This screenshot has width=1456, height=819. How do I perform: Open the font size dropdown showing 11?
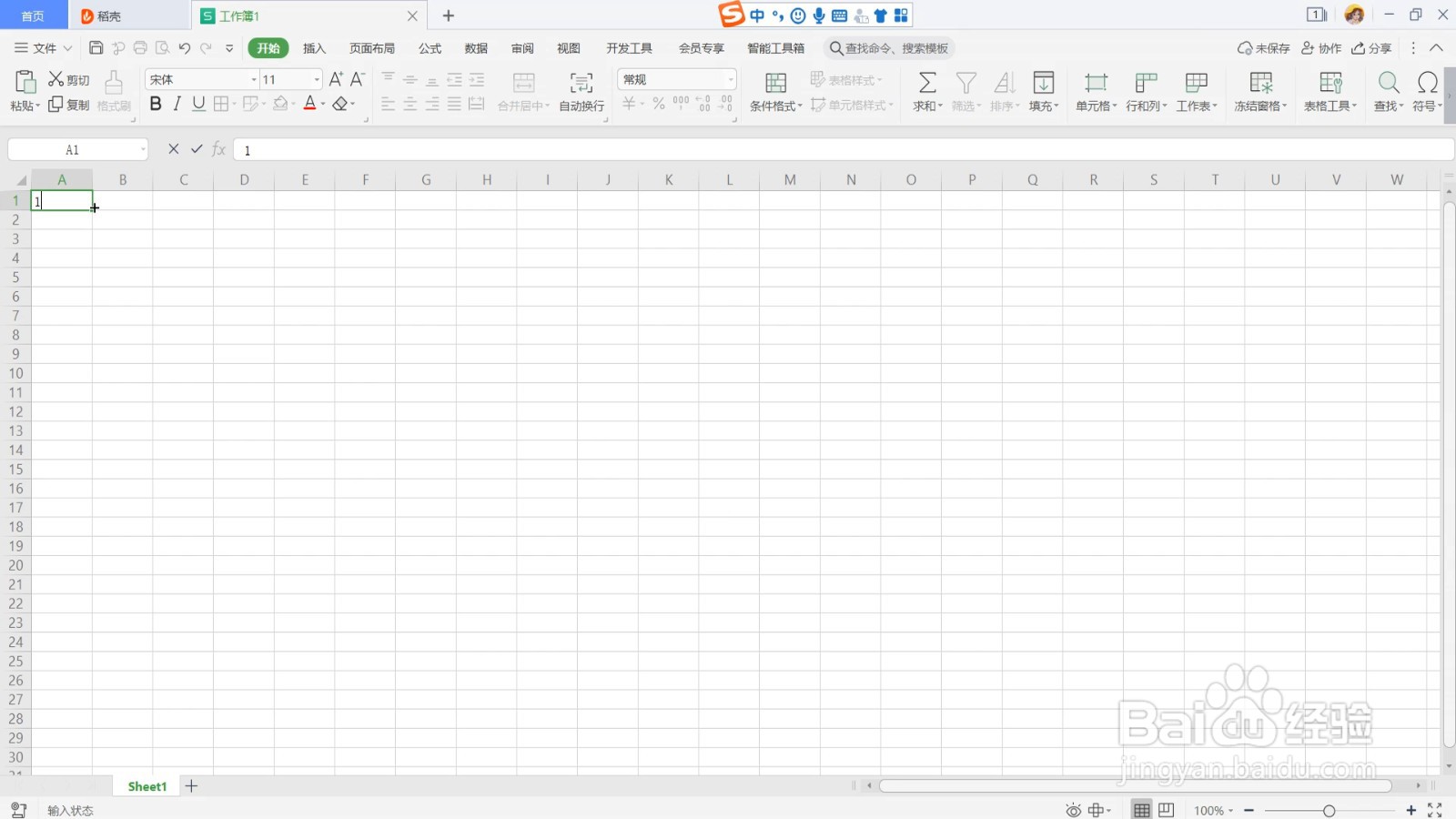[317, 80]
